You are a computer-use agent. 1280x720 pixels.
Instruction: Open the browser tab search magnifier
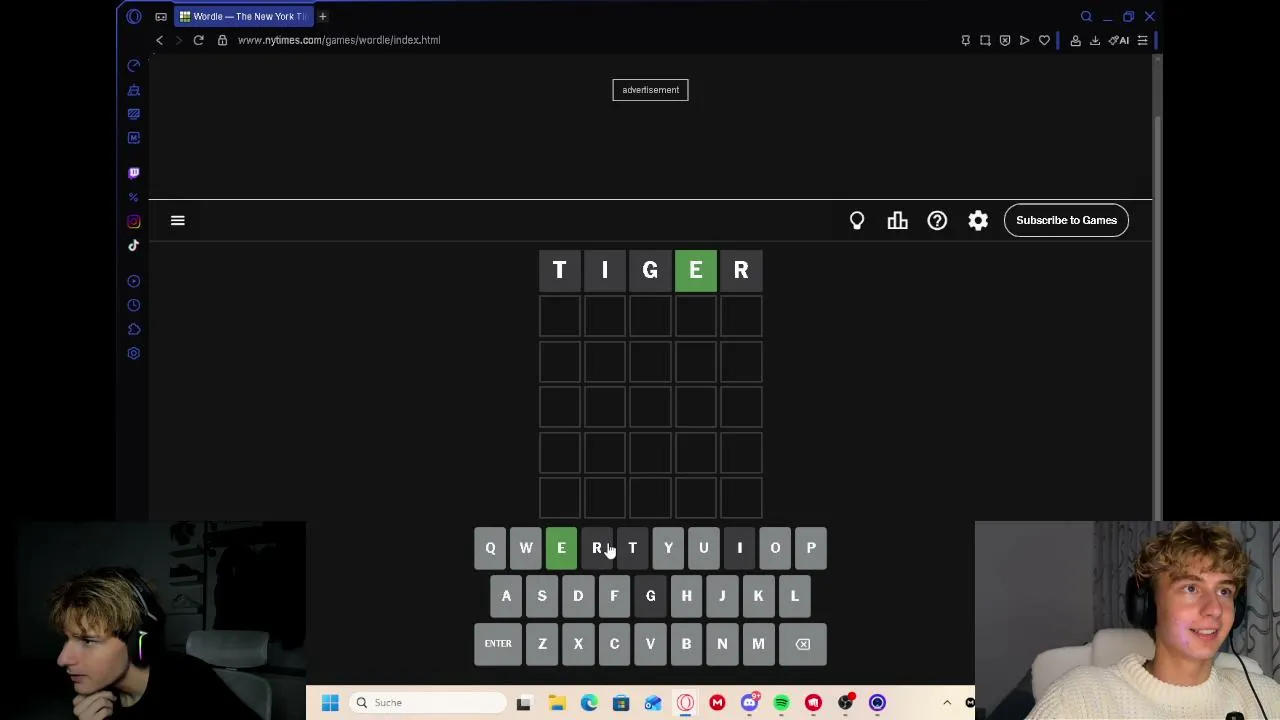(1086, 16)
